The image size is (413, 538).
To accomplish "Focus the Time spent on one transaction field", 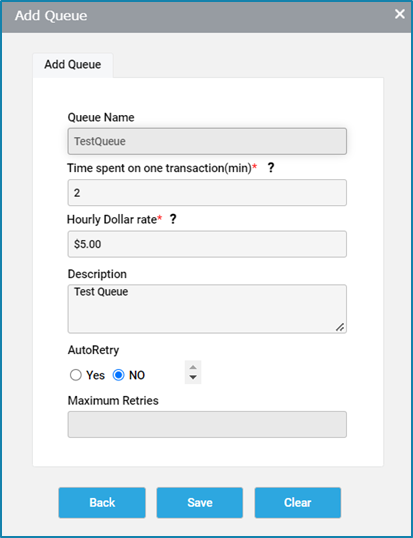I will point(207,192).
